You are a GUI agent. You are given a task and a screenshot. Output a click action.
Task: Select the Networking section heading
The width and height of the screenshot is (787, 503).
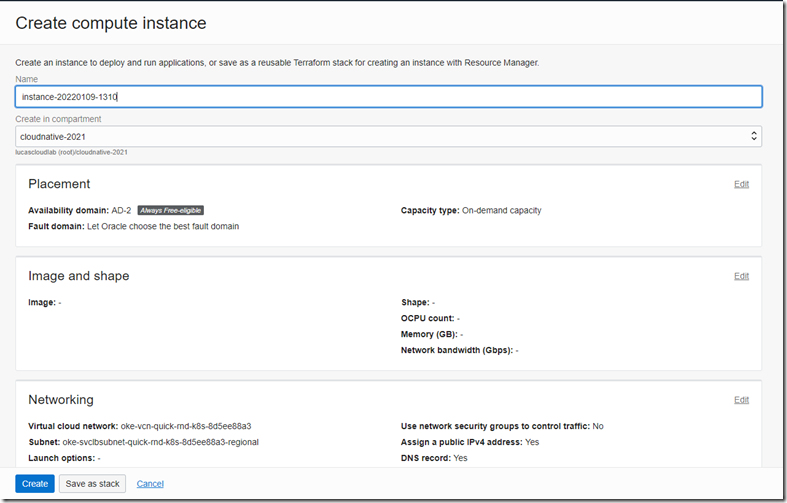point(61,400)
